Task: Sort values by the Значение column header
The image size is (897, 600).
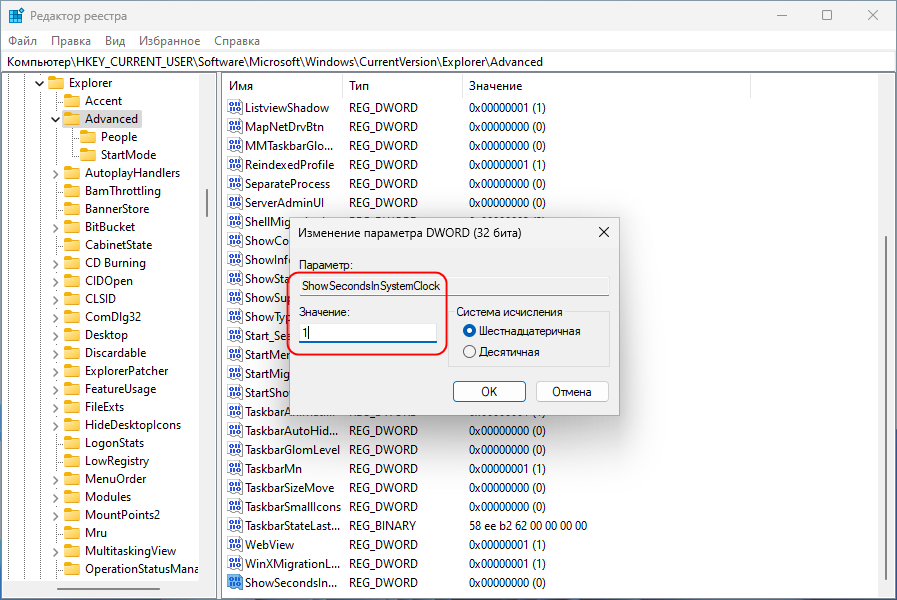Action: pyautogui.click(x=606, y=86)
